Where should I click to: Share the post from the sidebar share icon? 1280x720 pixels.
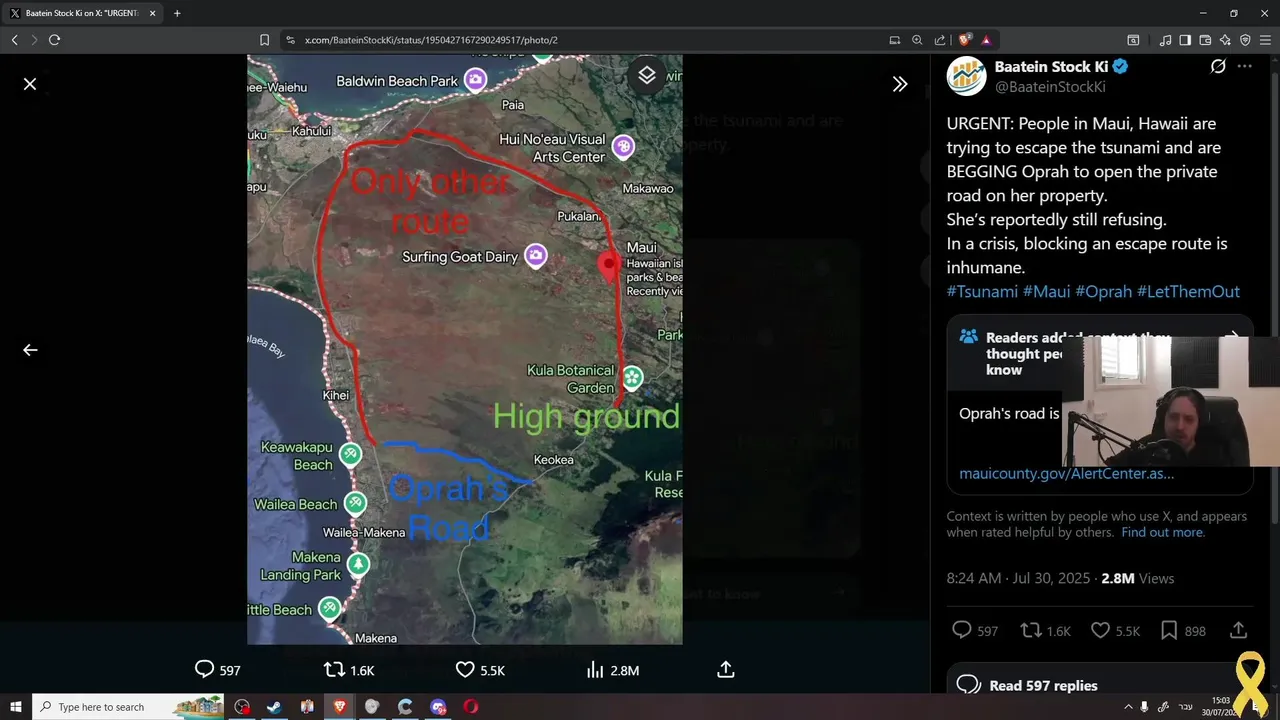pos(1238,630)
